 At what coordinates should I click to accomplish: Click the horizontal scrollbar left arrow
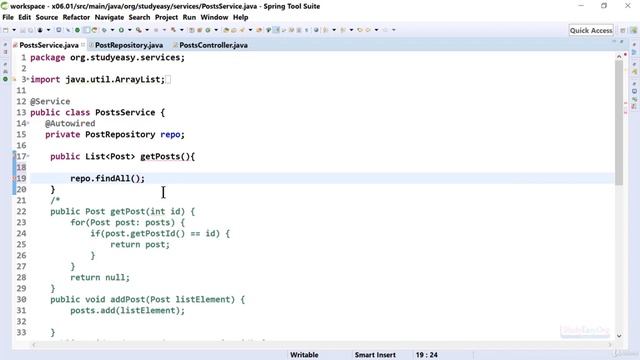[34, 344]
